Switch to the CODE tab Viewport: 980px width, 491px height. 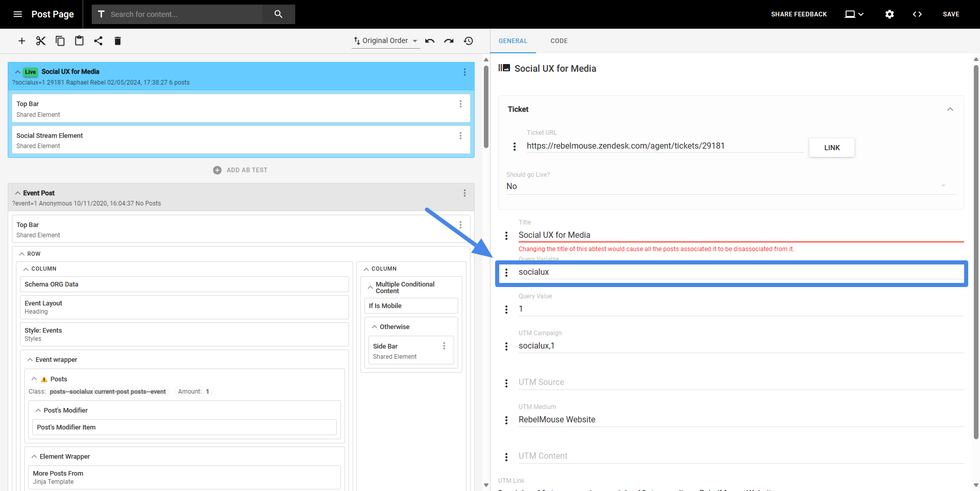pos(558,41)
